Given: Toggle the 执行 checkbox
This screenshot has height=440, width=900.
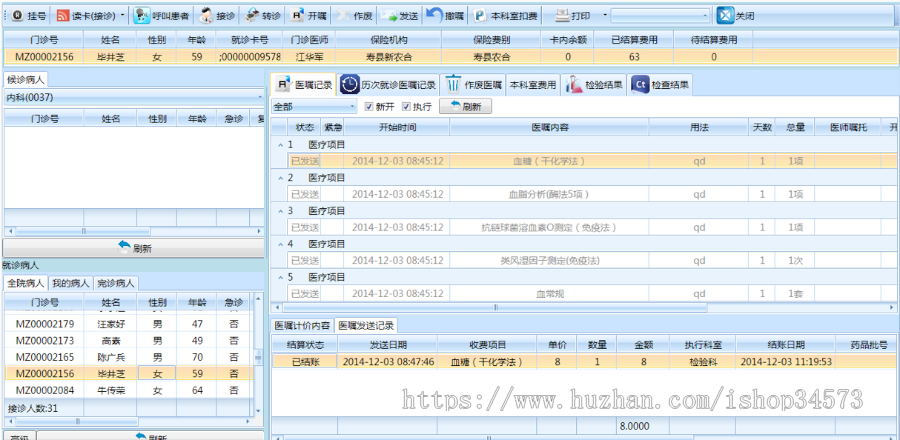Looking at the screenshot, I should click(x=406, y=107).
